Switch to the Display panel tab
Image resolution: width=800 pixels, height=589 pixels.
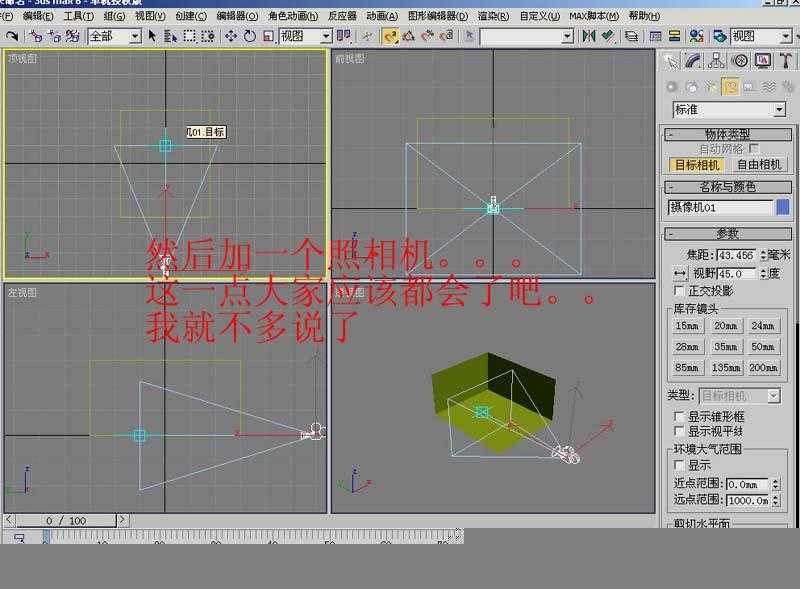pyautogui.click(x=763, y=61)
